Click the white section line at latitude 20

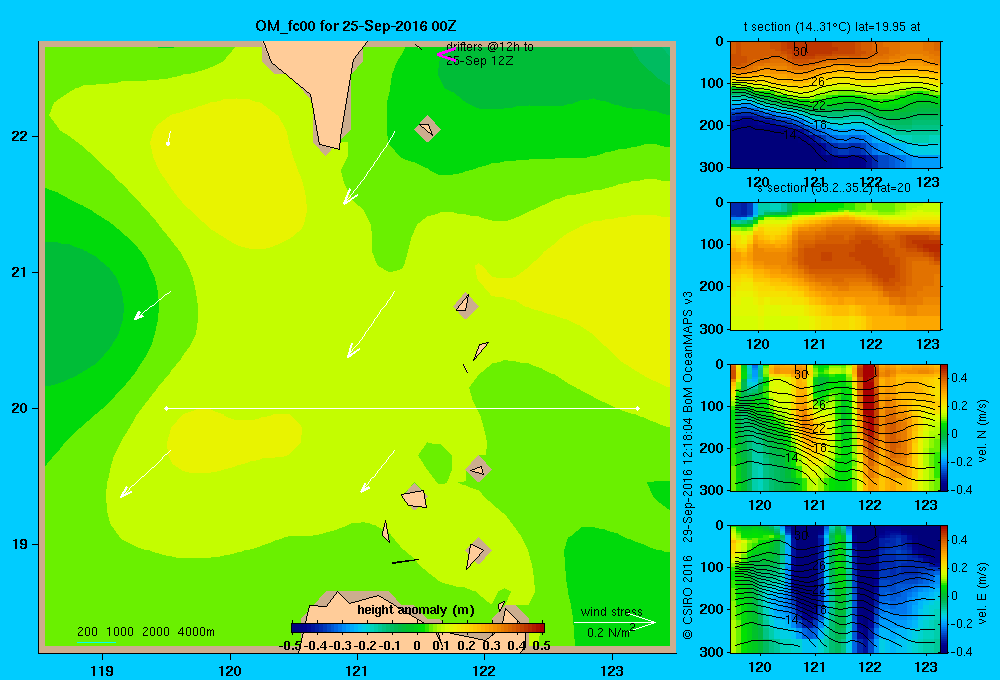(402, 408)
